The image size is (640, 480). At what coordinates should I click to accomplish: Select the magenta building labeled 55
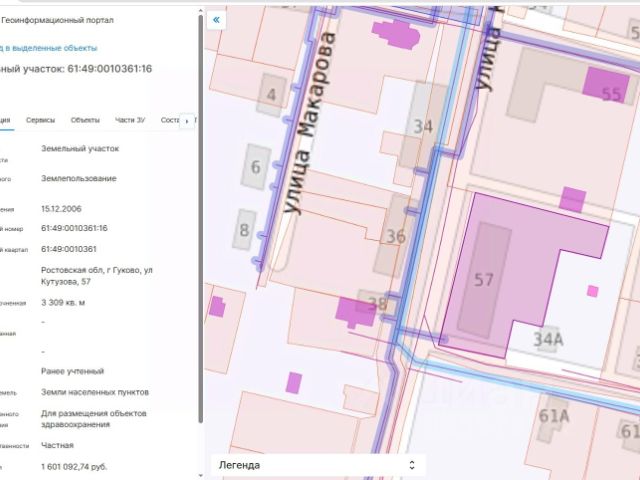pos(606,84)
